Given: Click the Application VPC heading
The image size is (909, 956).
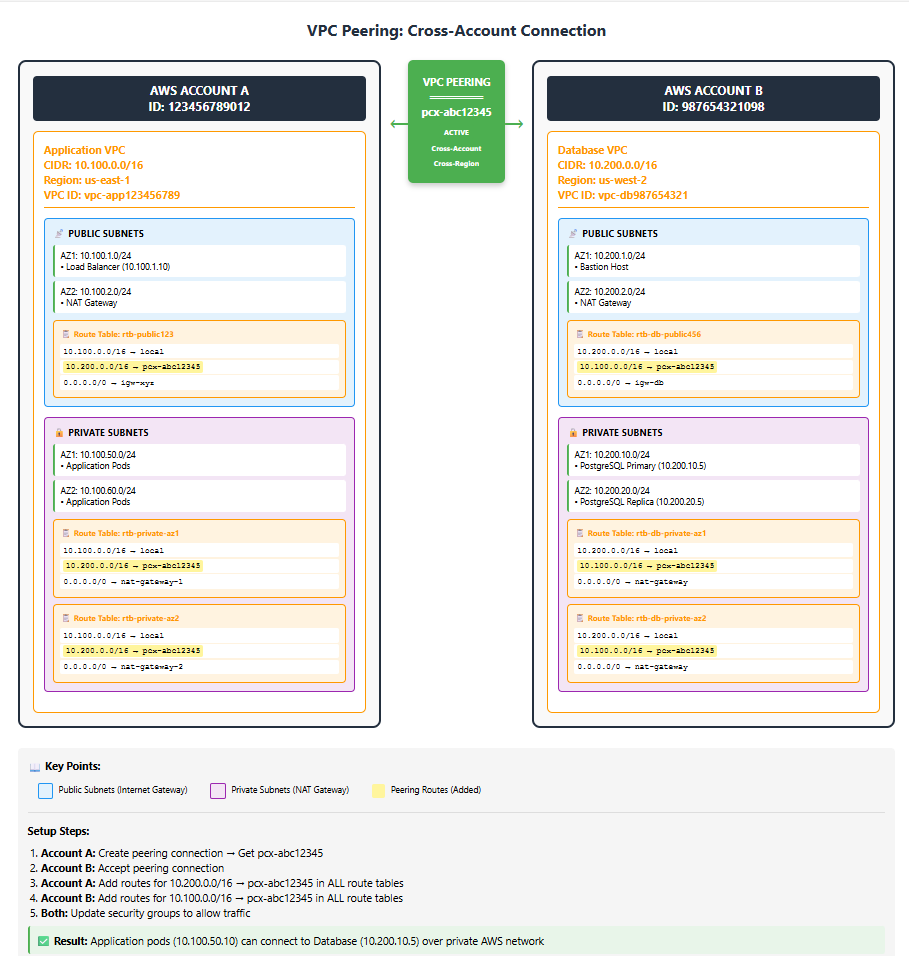Looking at the screenshot, I should click(x=84, y=150).
